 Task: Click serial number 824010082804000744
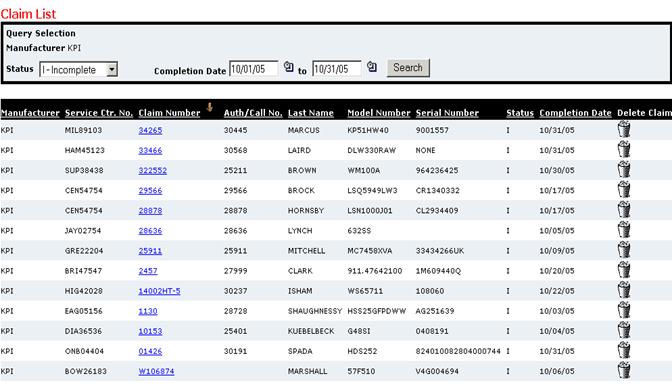(x=458, y=352)
